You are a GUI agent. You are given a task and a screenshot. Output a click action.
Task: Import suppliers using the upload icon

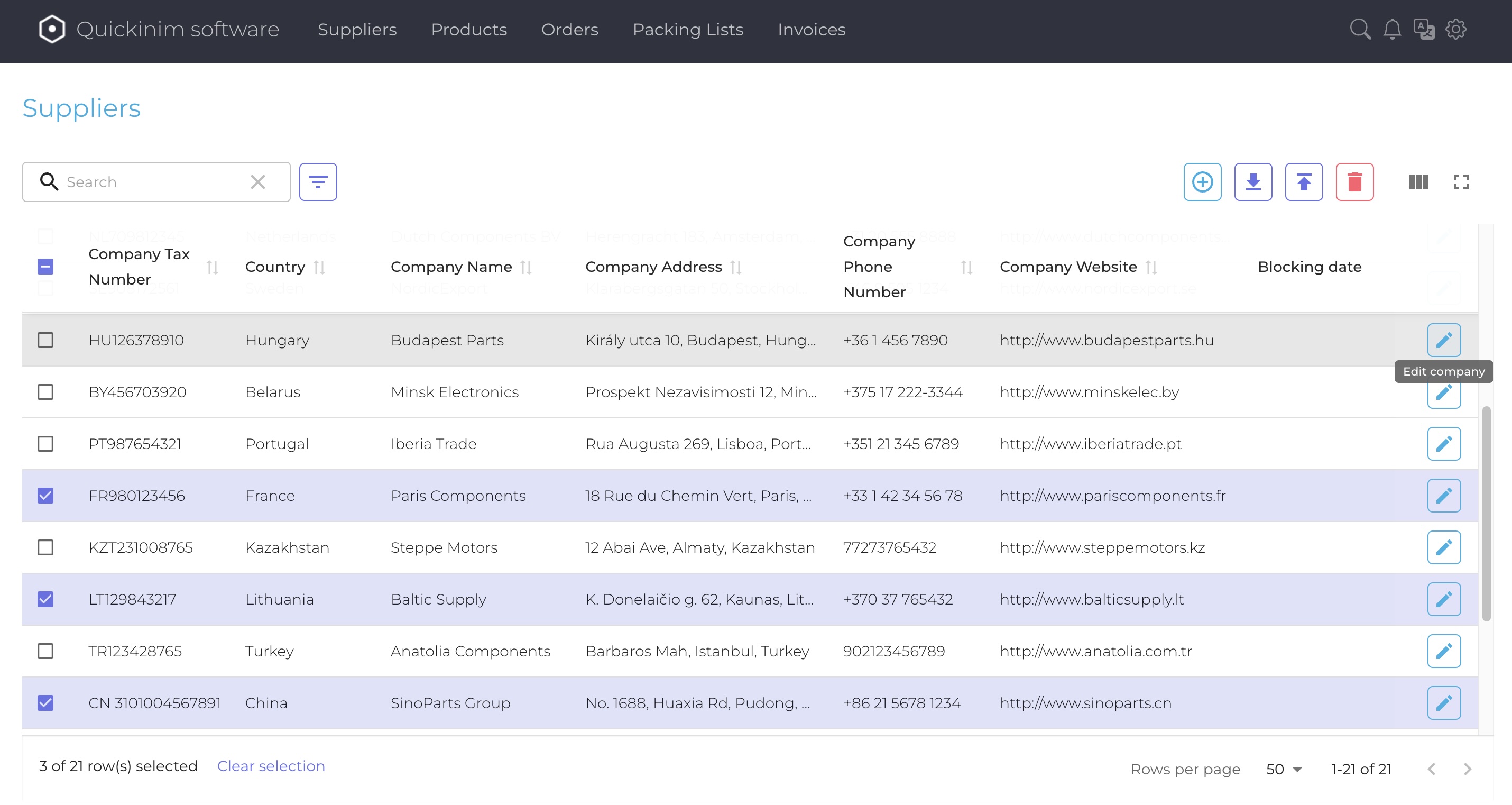click(x=1304, y=182)
